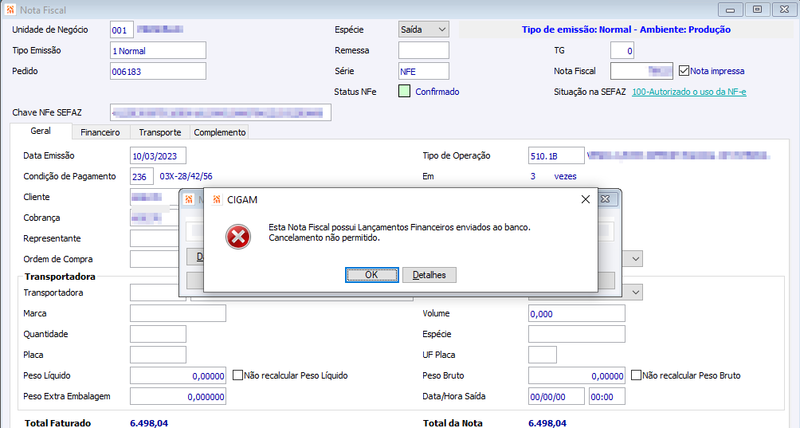Image resolution: width=800 pixels, height=428 pixels.
Task: Click the Nota Fiscal window title icon
Action: pos(10,10)
